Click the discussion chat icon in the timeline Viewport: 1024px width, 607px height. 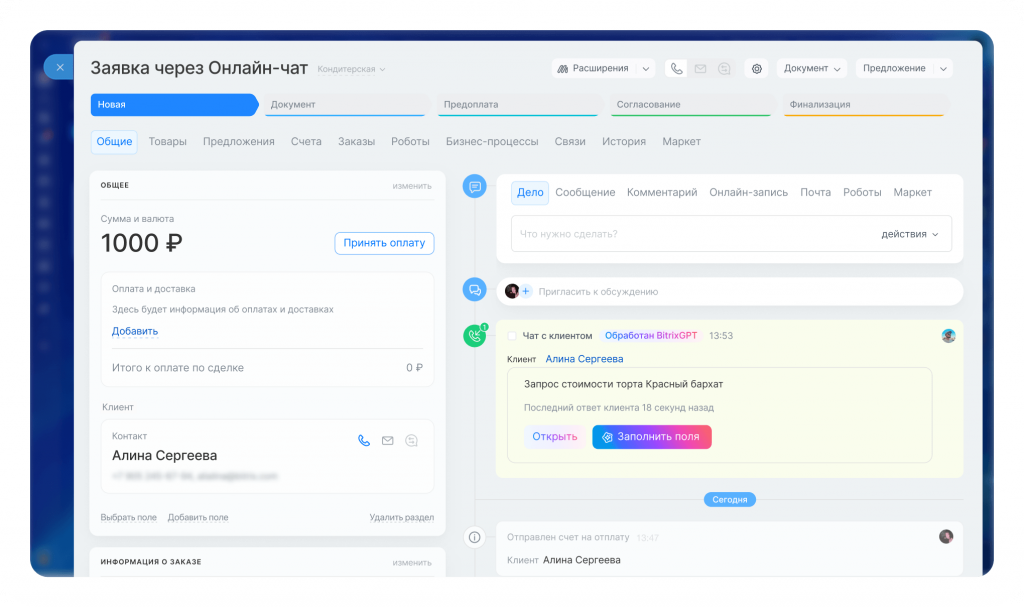[x=475, y=289]
